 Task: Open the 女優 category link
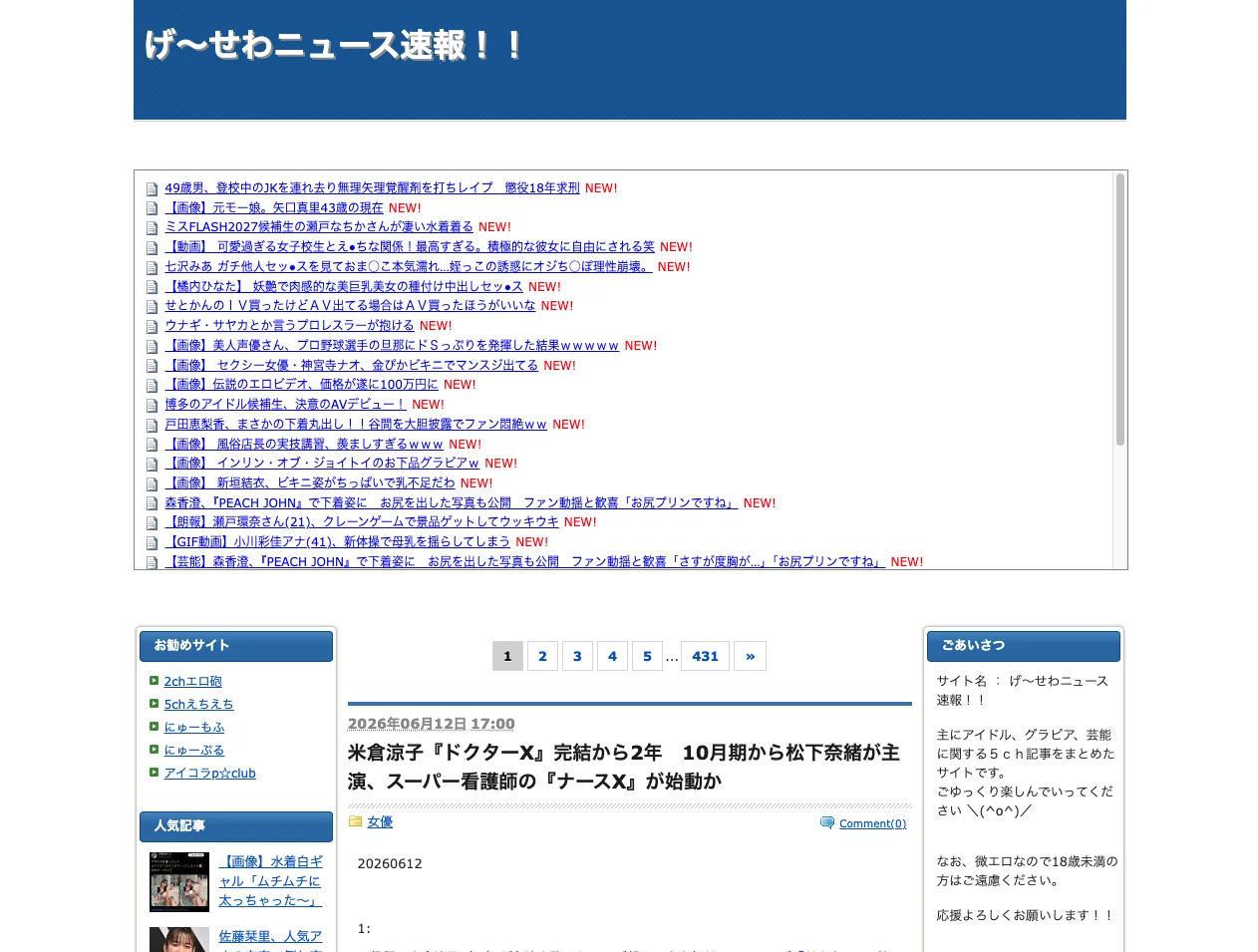380,822
